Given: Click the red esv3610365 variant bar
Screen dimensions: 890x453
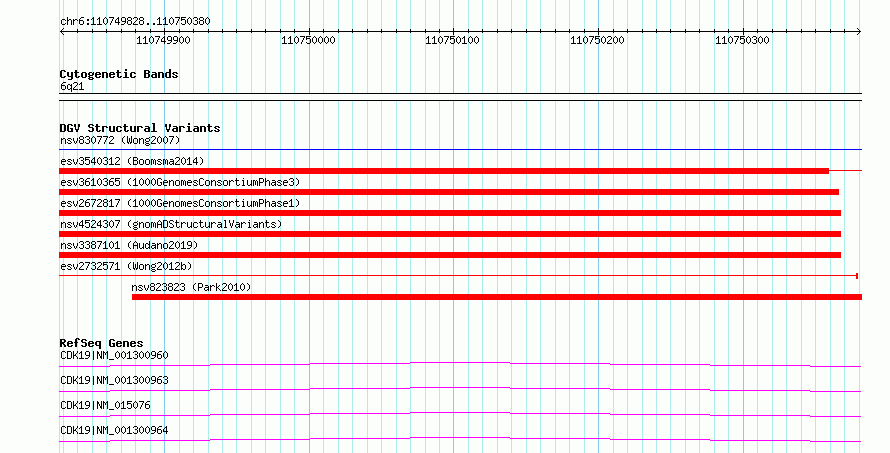Looking at the screenshot, I should (x=449, y=192).
